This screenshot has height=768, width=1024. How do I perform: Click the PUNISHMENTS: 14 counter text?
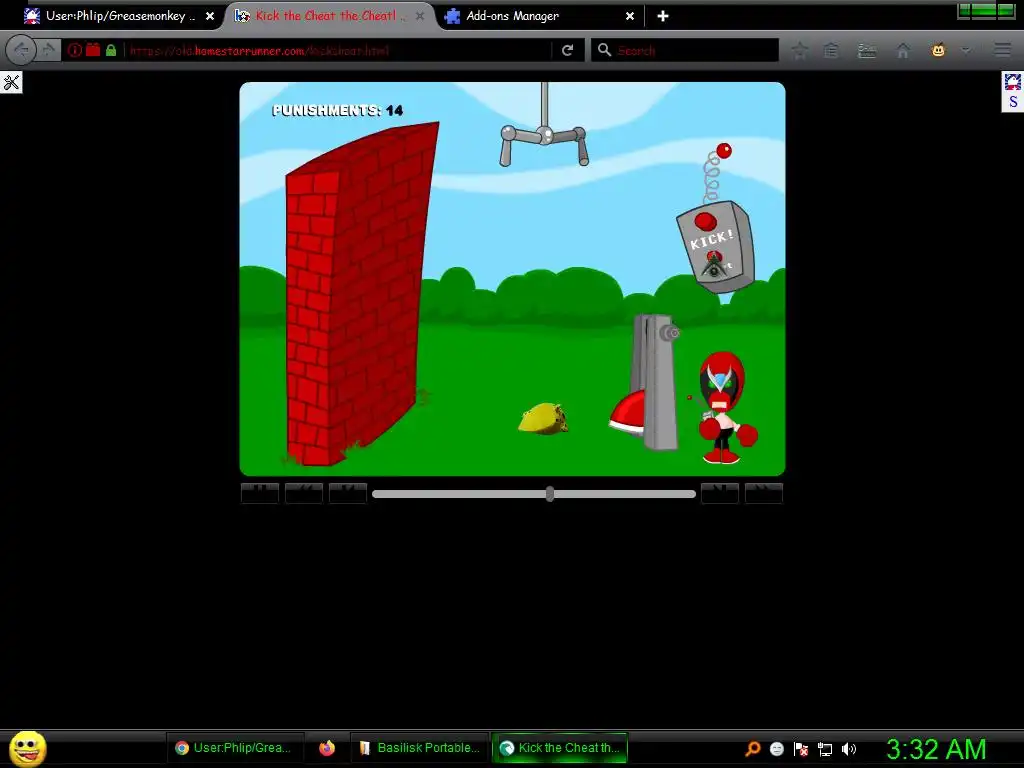click(338, 110)
